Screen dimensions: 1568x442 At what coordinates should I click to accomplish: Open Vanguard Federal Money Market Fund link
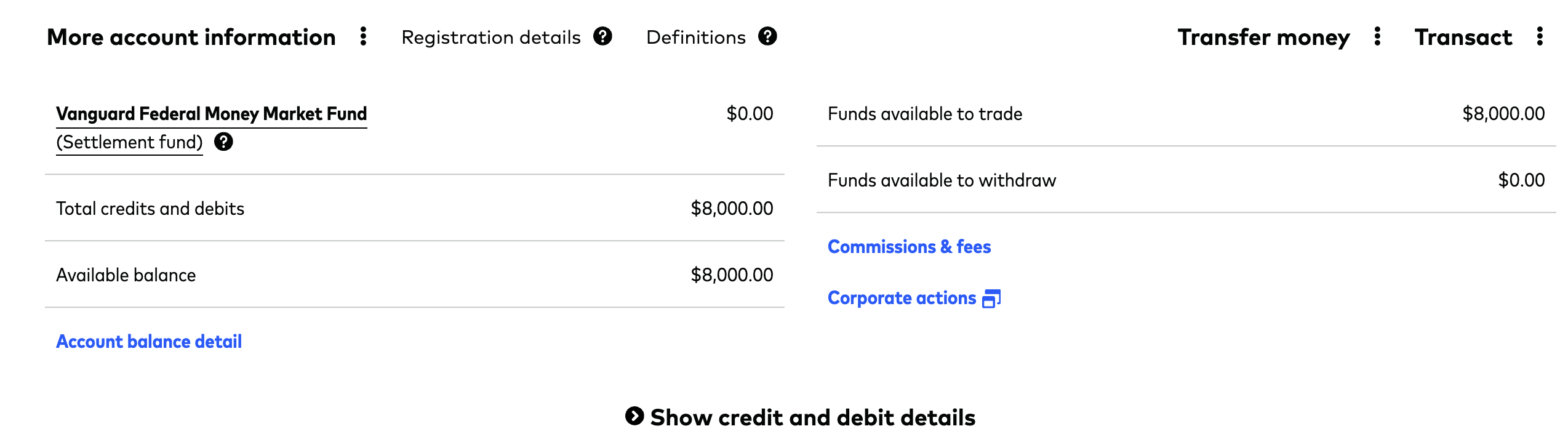coord(211,114)
